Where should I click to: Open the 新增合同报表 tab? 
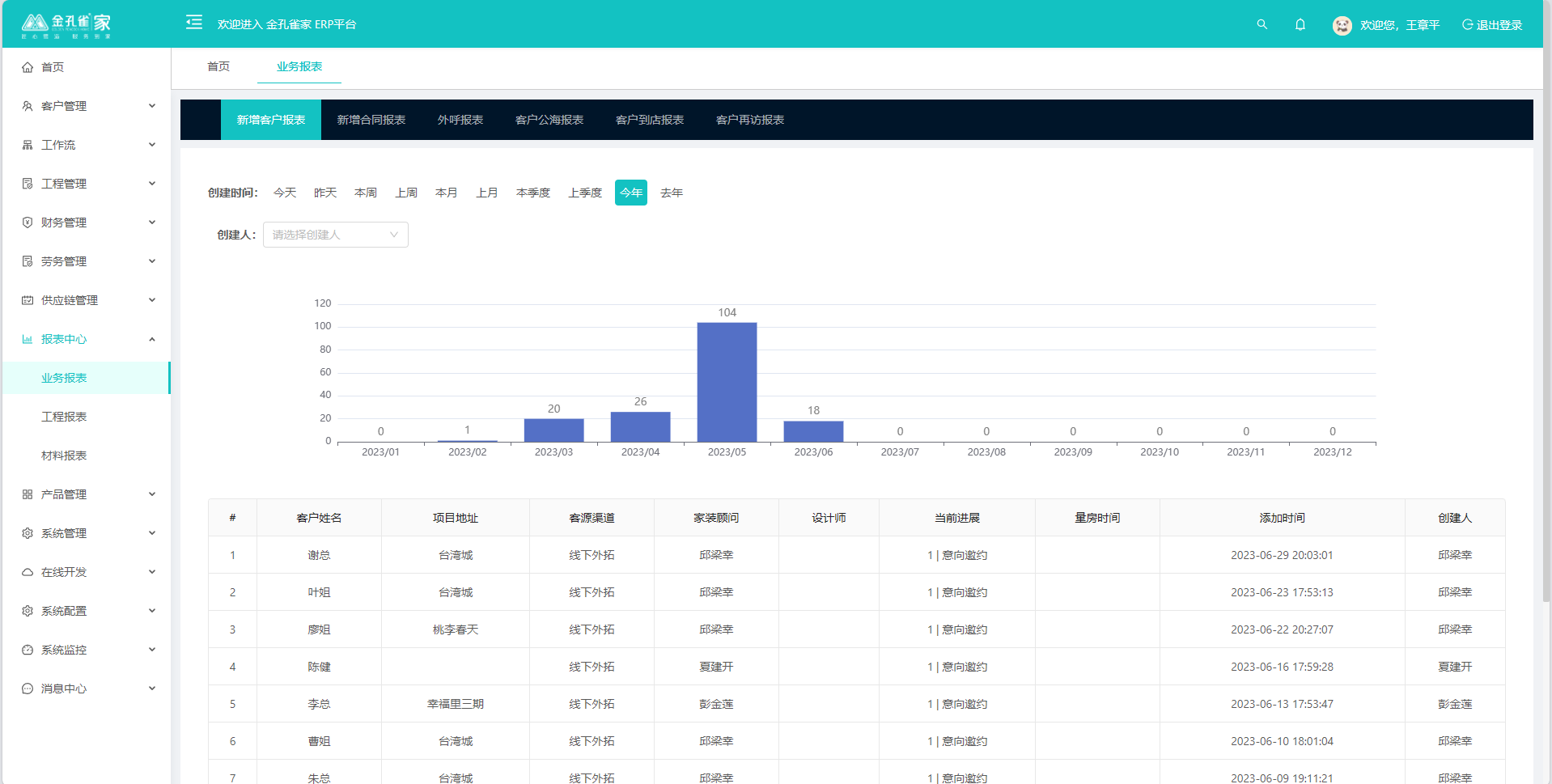371,120
